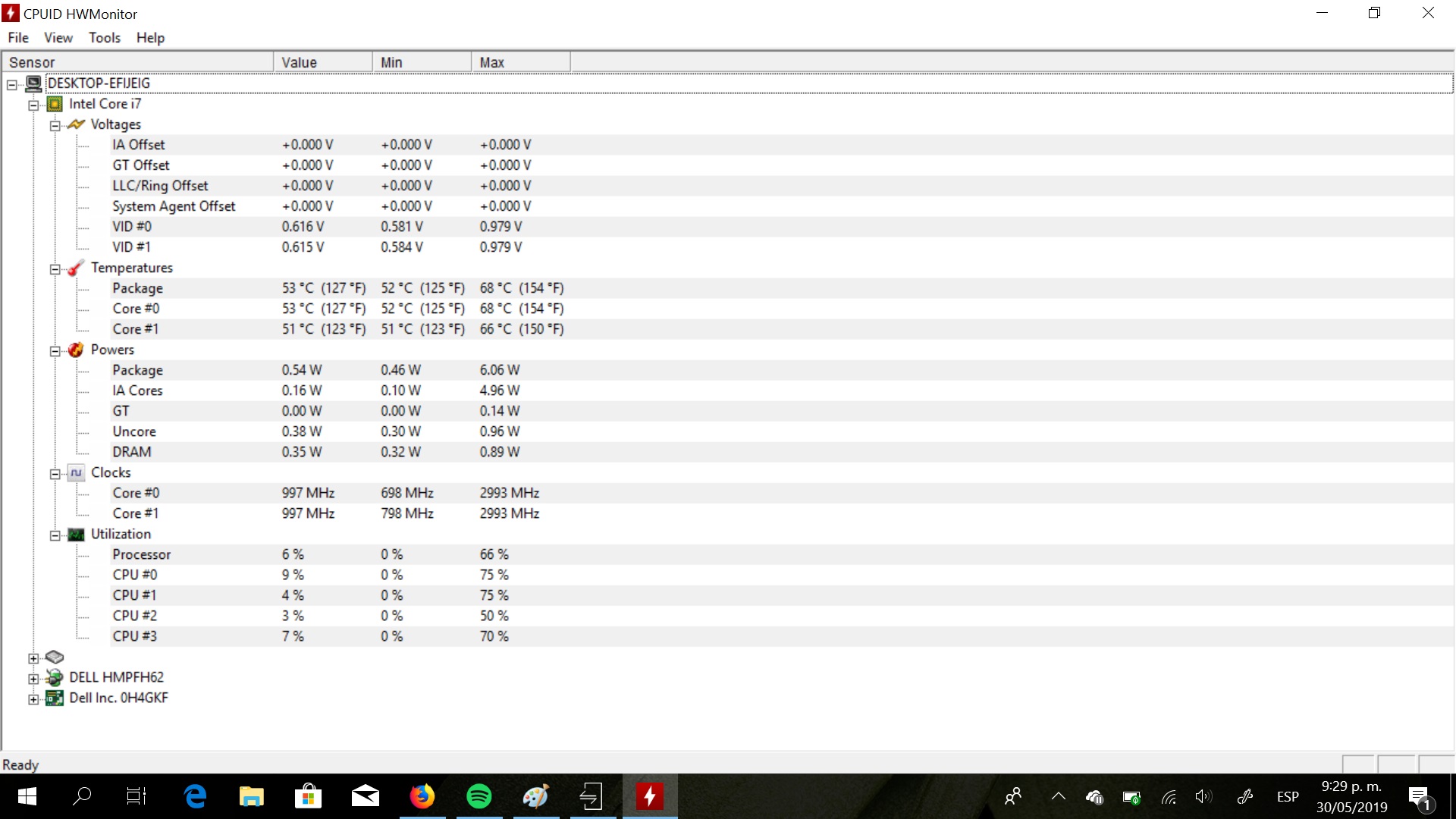Screen dimensions: 1456x819
Task: Click the Utilization graph icon
Action: 76,535
